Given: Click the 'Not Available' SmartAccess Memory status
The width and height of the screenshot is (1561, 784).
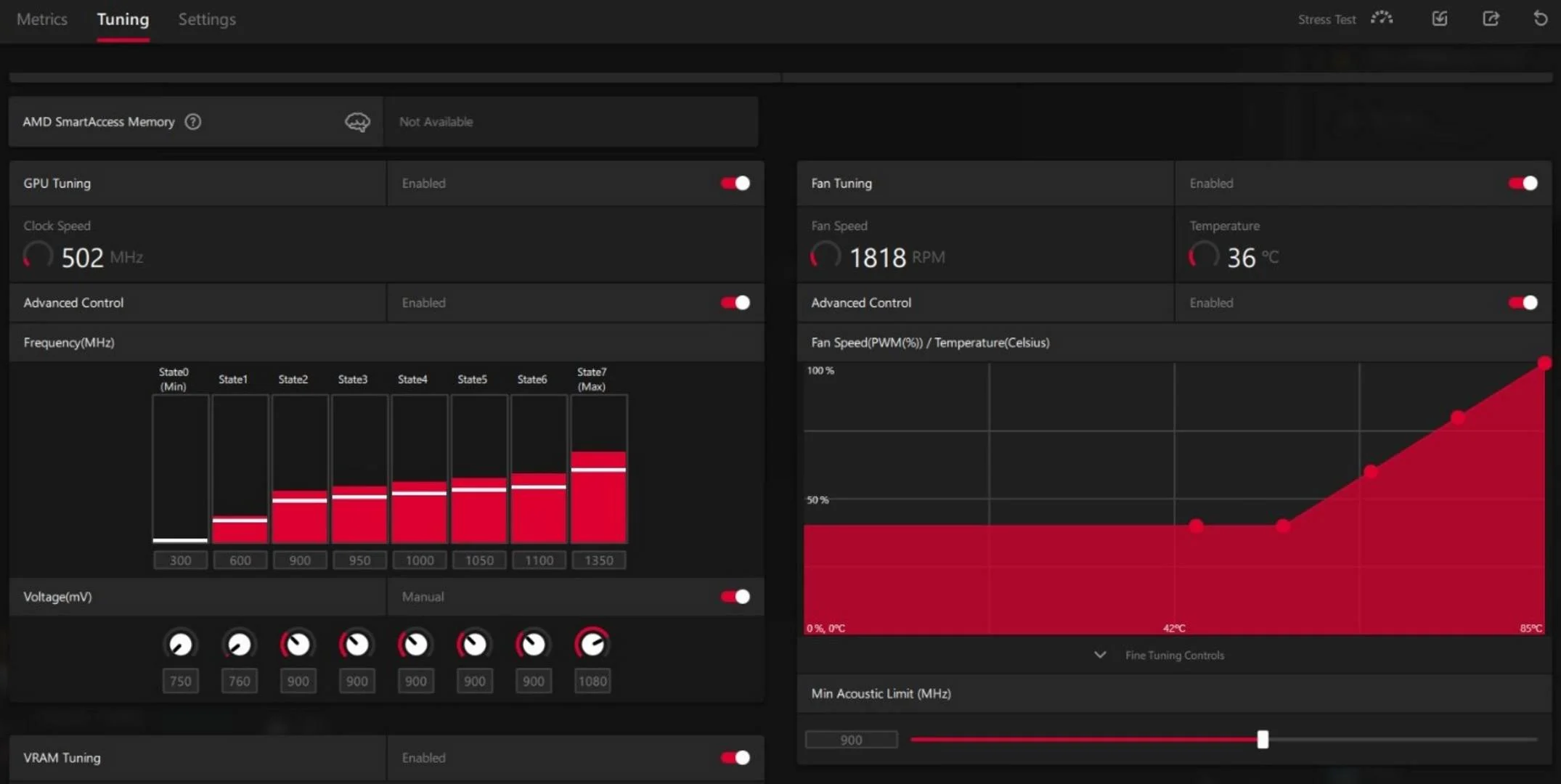Looking at the screenshot, I should [436, 122].
